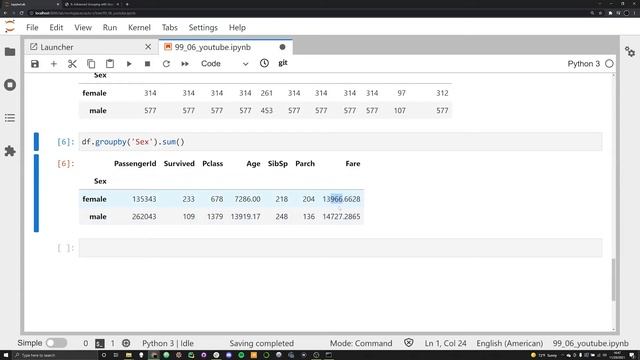
Task: Open the Tabs menu
Action: (x=169, y=27)
